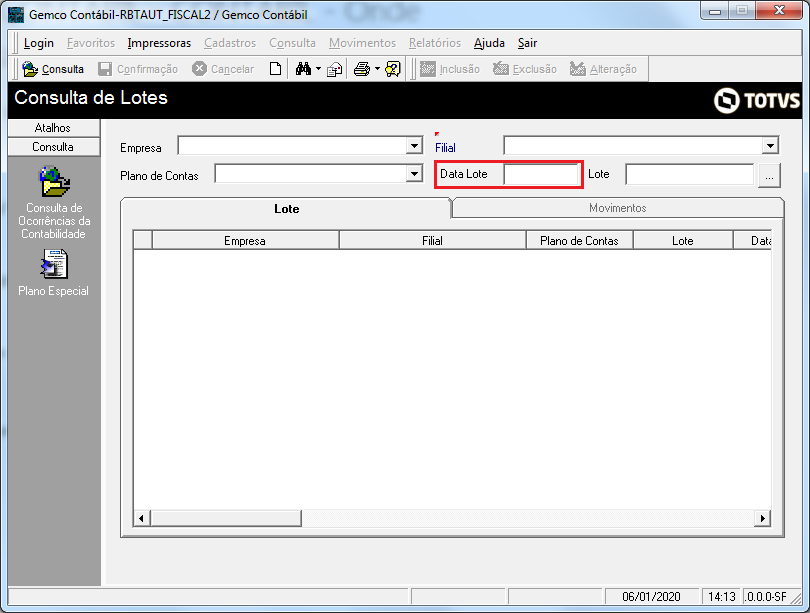Screen dimensions: 810x613
Task: Switch to the Movimentos tab
Action: coord(618,208)
